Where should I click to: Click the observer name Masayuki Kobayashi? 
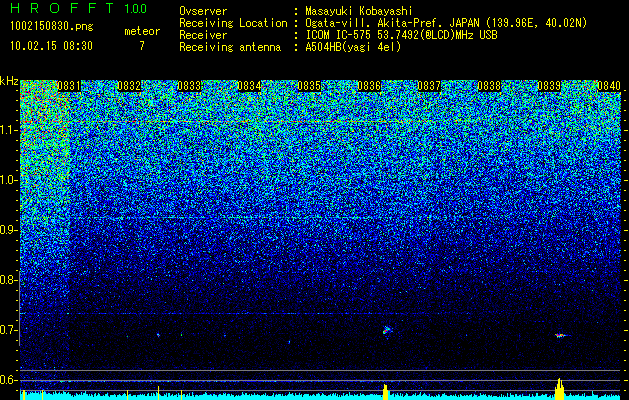coord(359,11)
